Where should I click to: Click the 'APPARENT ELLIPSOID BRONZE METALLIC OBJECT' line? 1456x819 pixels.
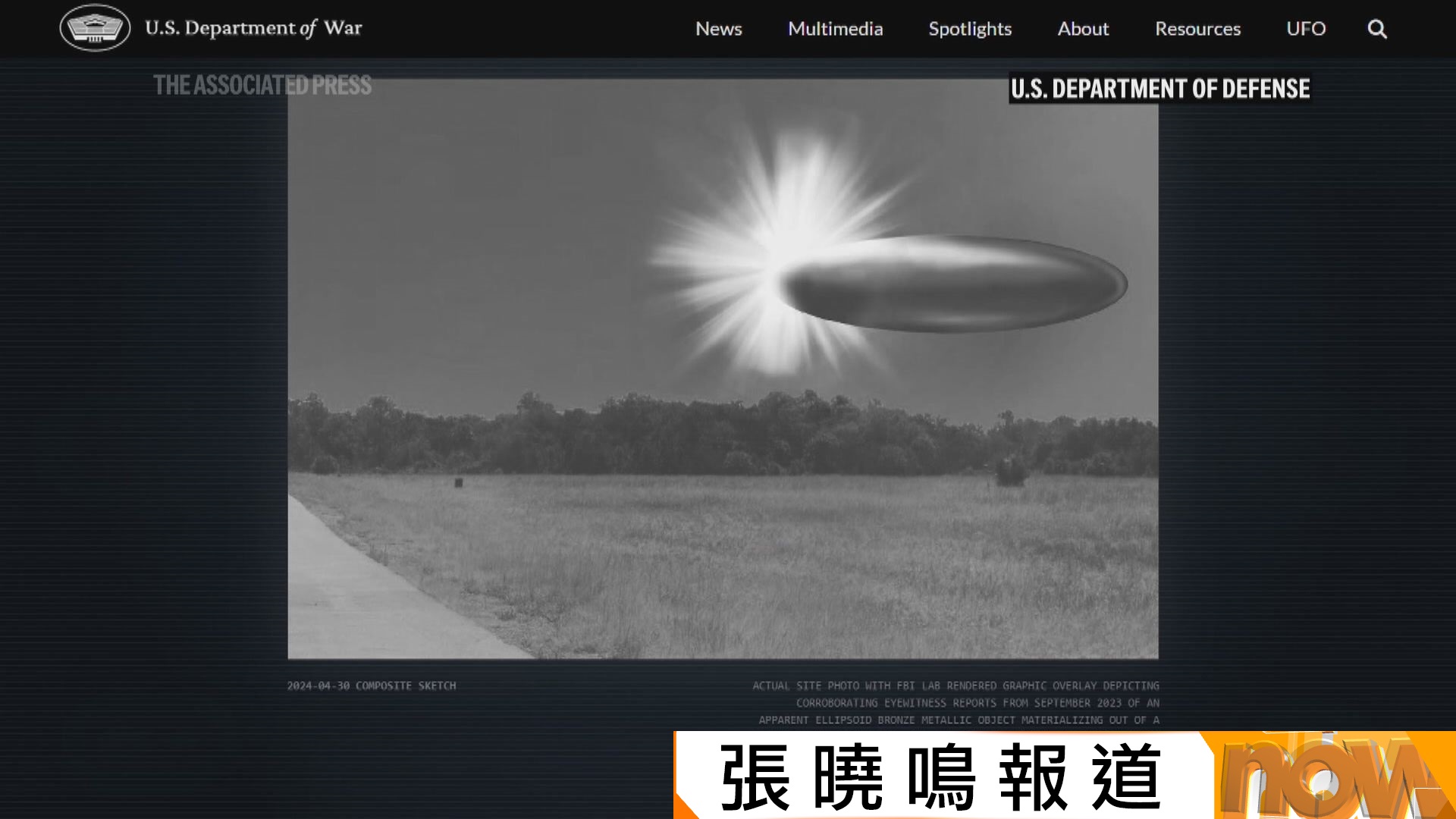point(959,720)
